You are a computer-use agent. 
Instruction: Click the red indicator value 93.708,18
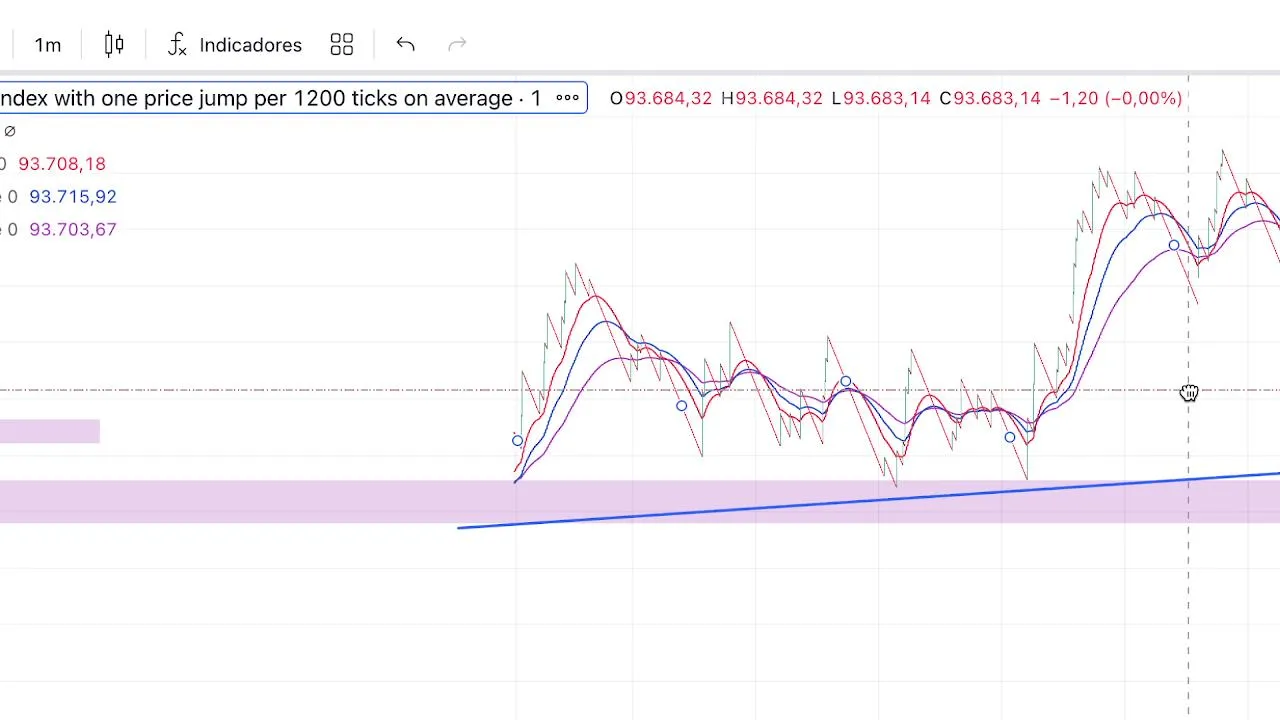pyautogui.click(x=62, y=164)
